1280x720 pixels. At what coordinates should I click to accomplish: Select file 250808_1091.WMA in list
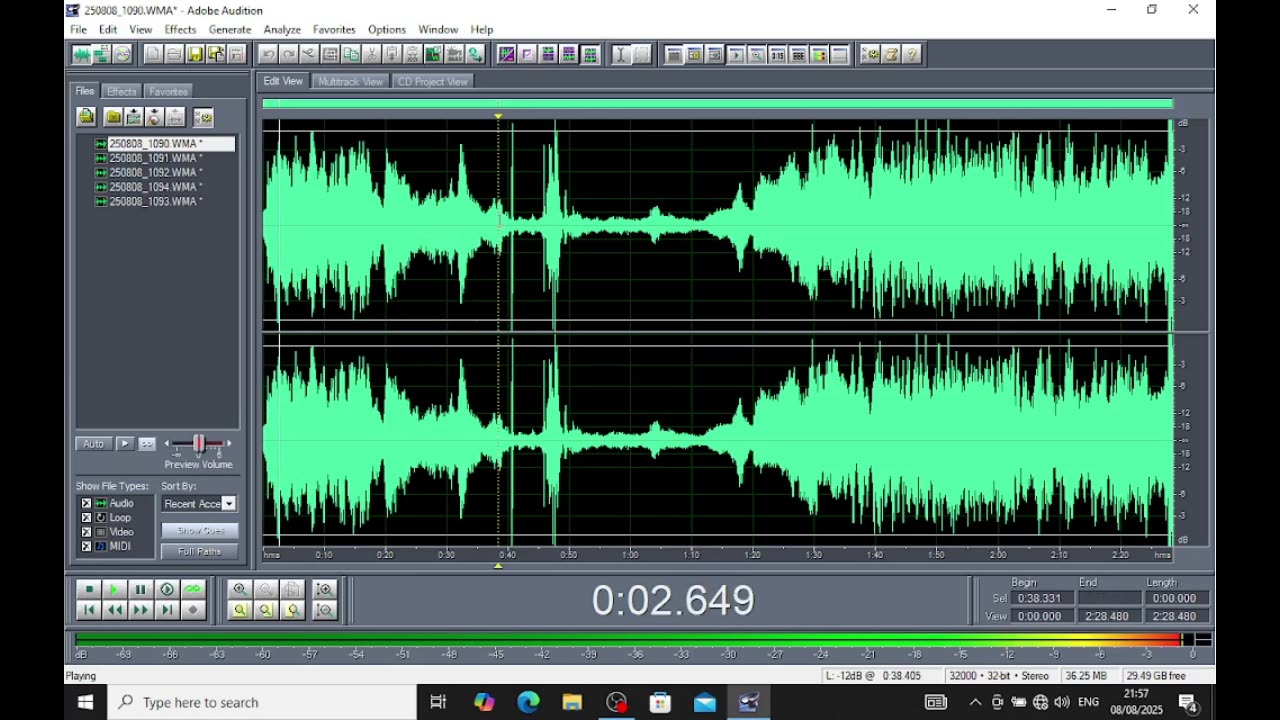pyautogui.click(x=155, y=158)
